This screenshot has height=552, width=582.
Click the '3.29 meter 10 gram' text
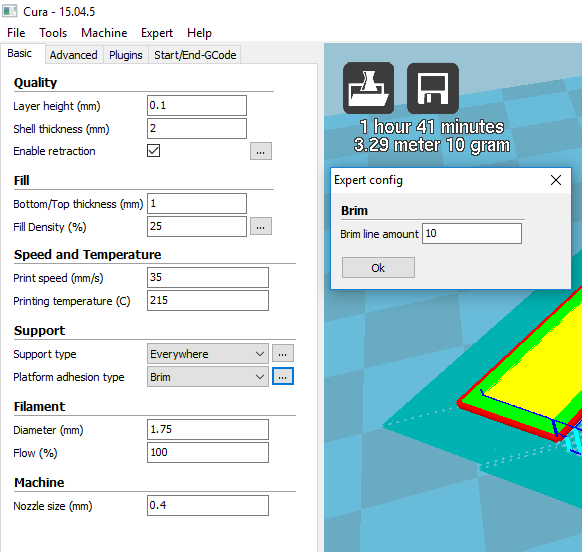click(432, 145)
